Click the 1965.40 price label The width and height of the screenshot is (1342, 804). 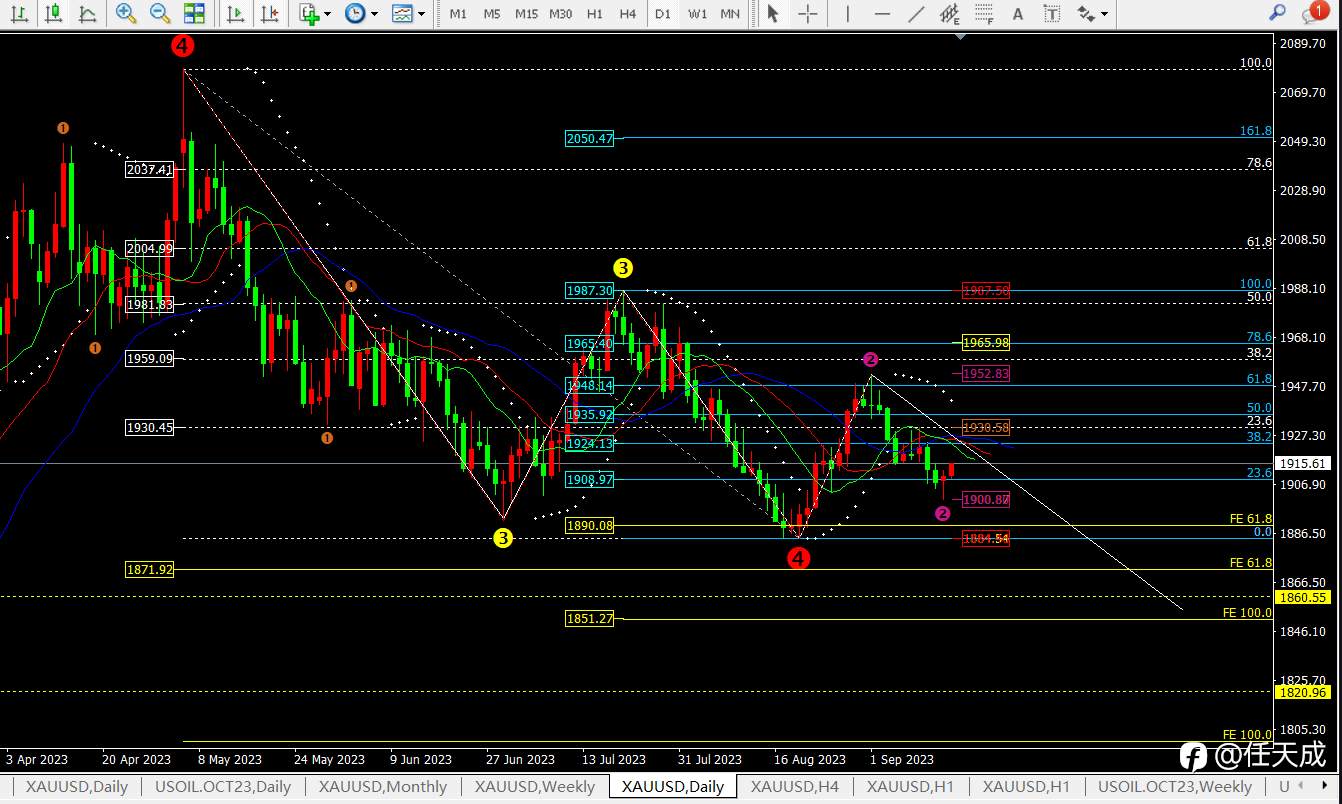[590, 343]
